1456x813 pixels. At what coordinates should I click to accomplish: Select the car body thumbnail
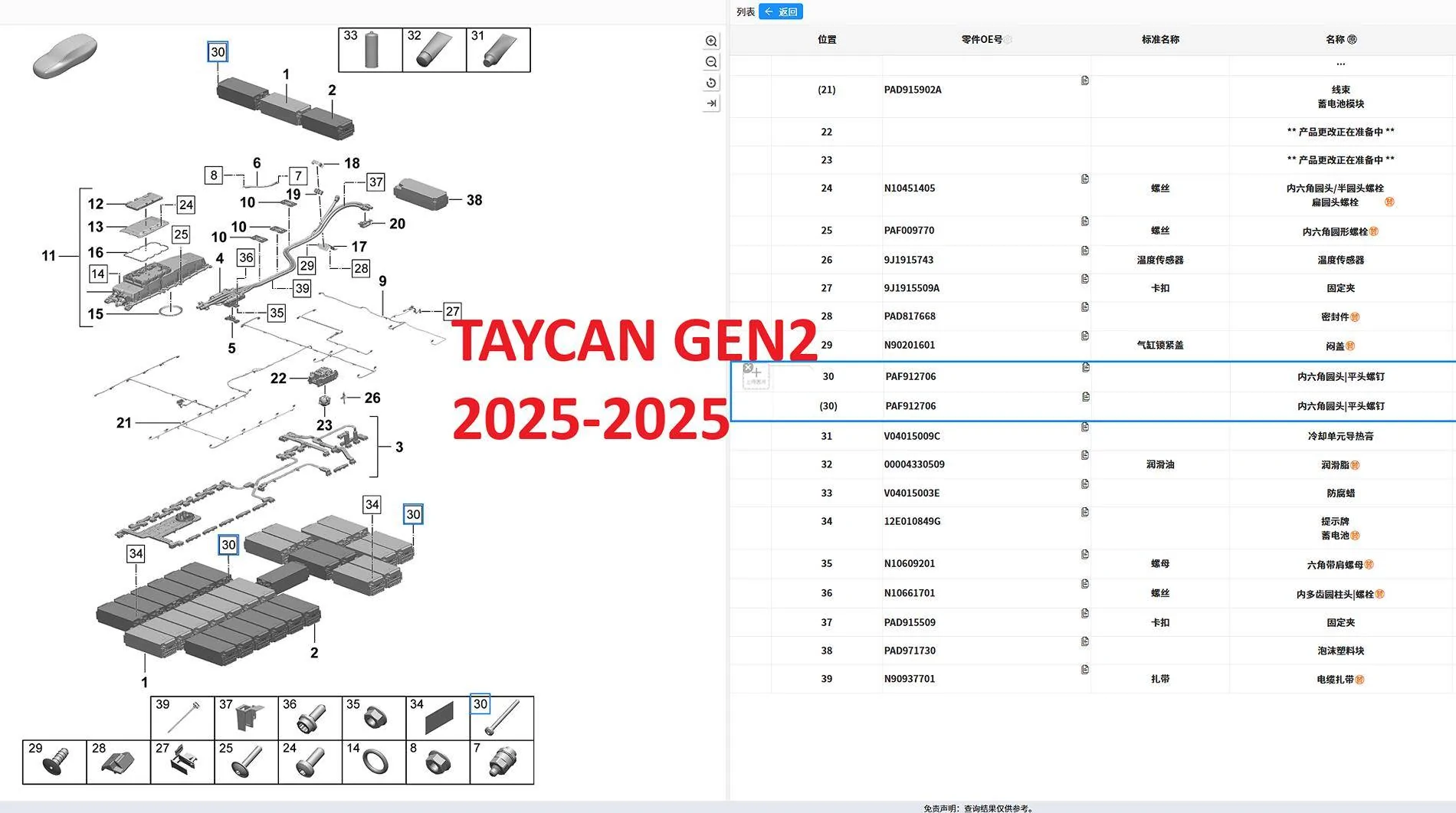coord(65,55)
